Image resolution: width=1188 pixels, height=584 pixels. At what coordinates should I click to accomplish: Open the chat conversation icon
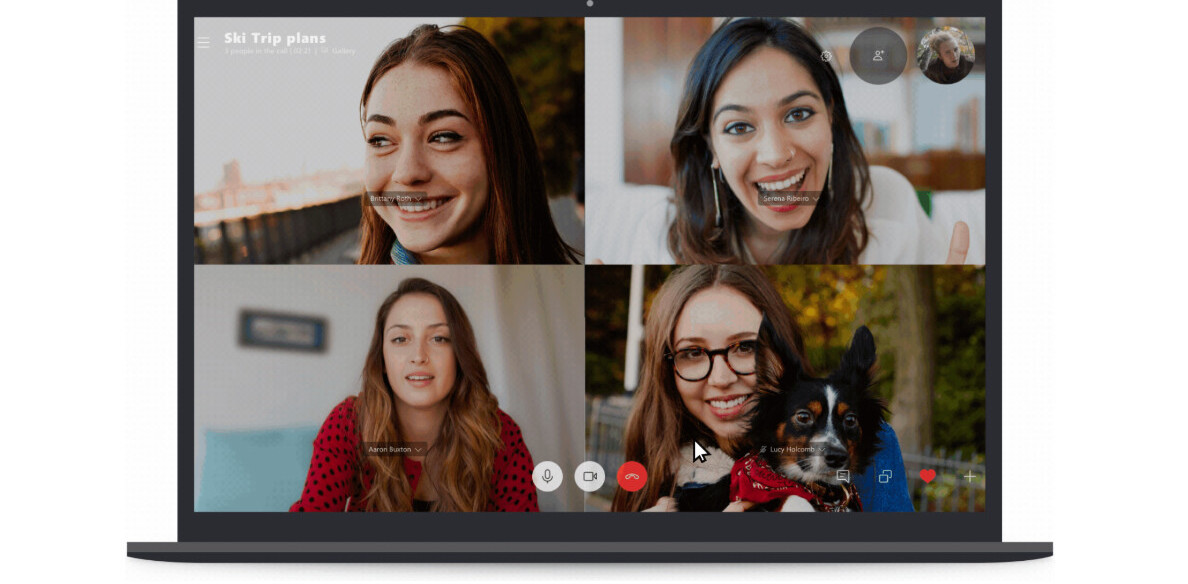[x=843, y=477]
